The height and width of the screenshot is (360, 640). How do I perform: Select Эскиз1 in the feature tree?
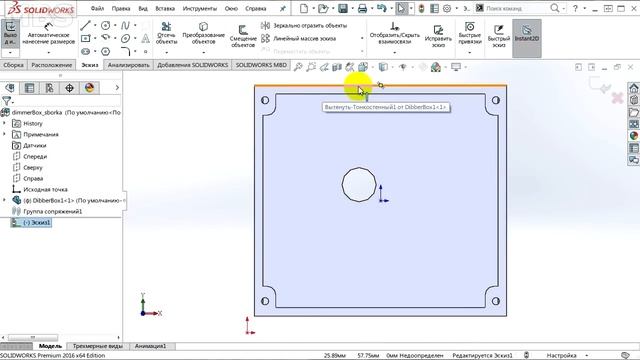click(31, 222)
